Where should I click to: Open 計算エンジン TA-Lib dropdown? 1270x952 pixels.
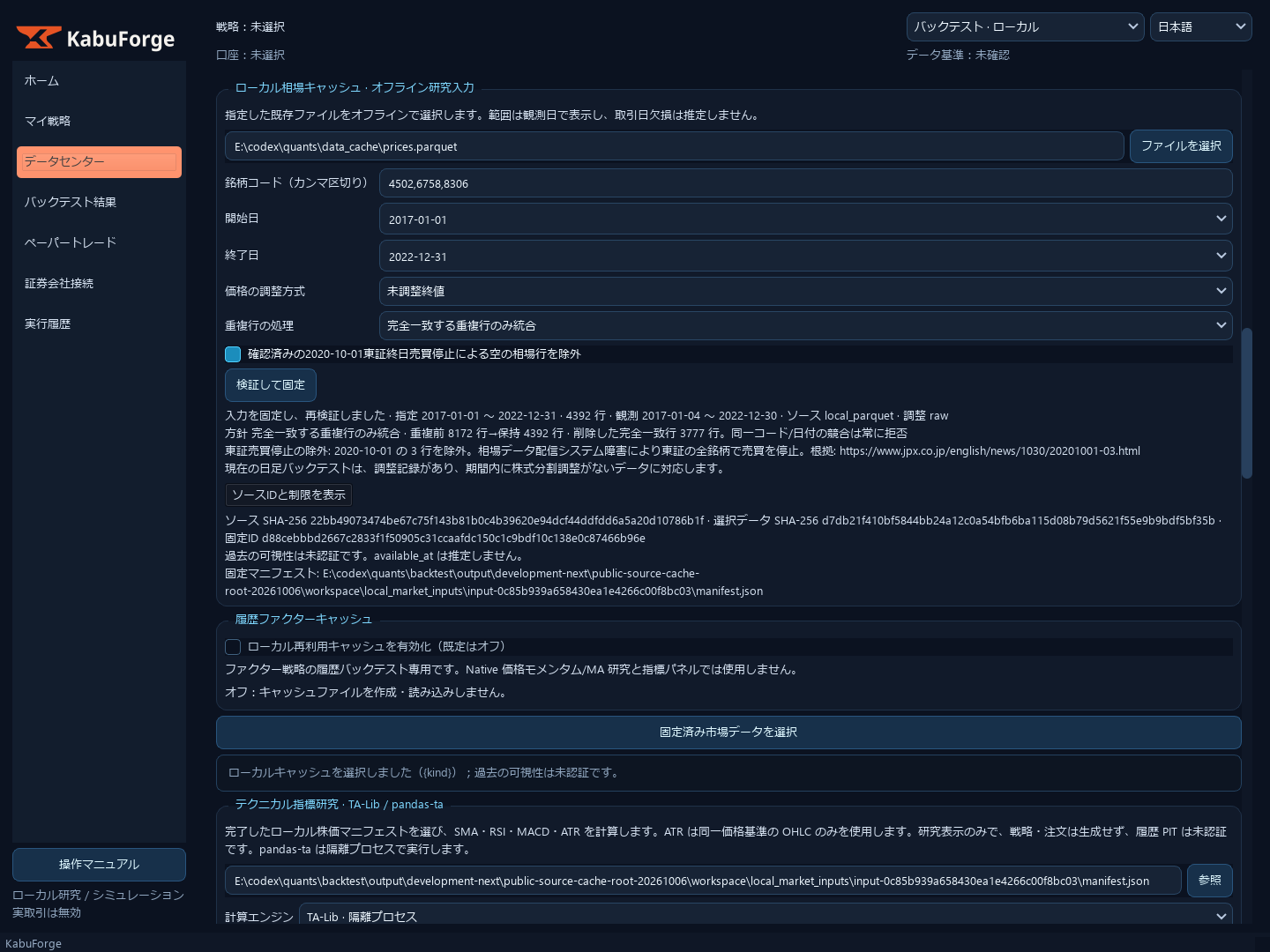[x=766, y=915]
